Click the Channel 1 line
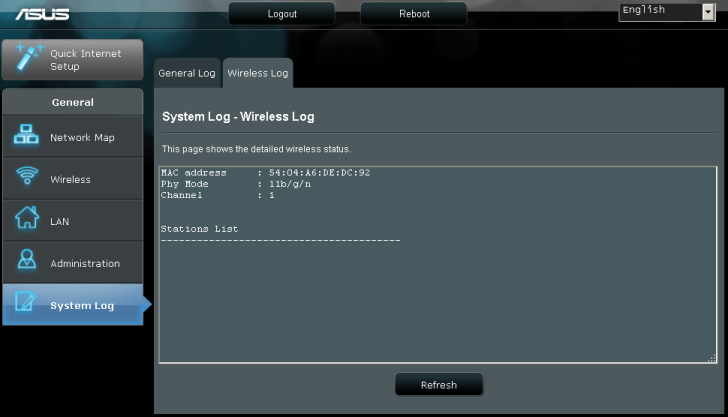Image resolution: width=728 pixels, height=417 pixels. coord(217,195)
